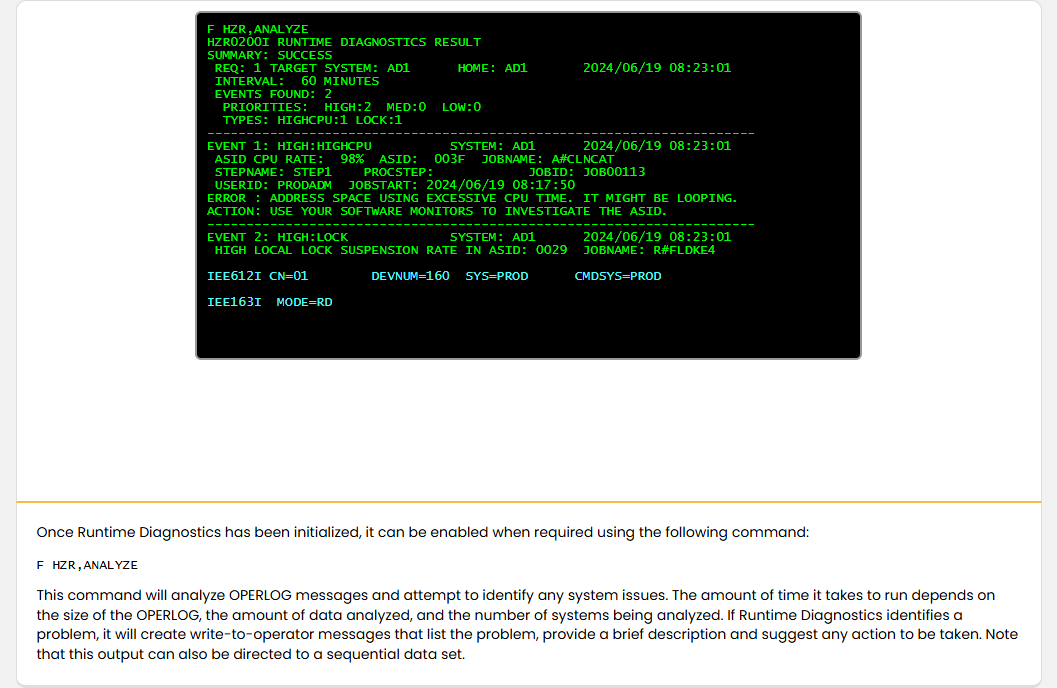Click 'ACTION: USE YOUR SOFTWARE MONITORS' line
1057x688 pixels.
click(437, 211)
